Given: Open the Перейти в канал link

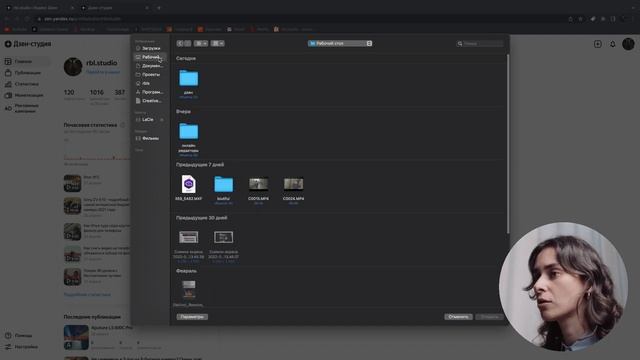Looking at the screenshot, I should (x=103, y=72).
